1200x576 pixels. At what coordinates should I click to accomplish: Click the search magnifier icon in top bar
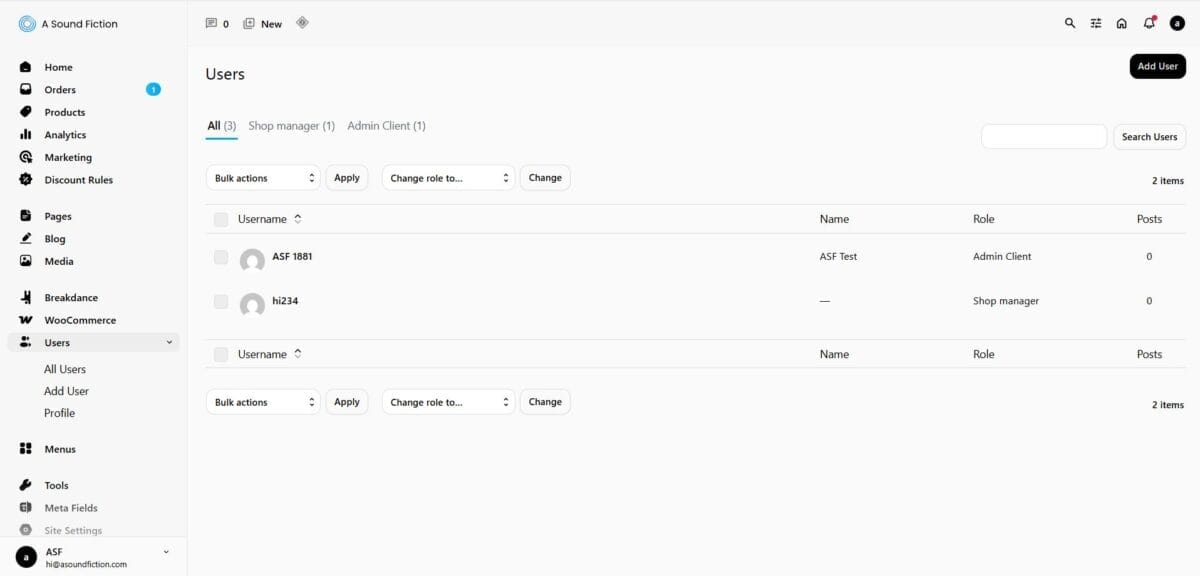click(1070, 24)
